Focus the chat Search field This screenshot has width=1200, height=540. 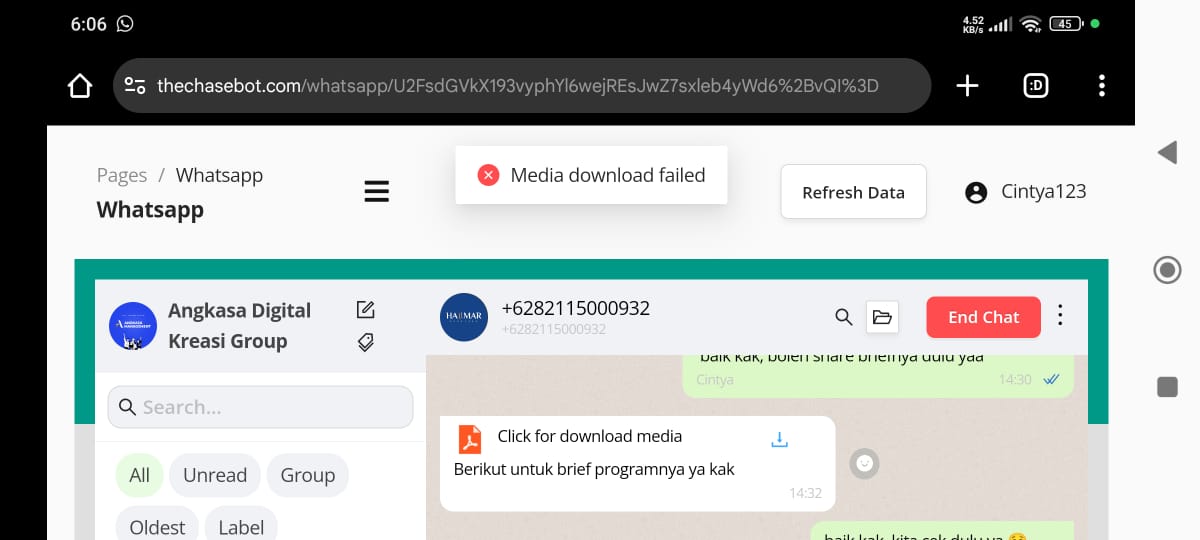point(260,407)
